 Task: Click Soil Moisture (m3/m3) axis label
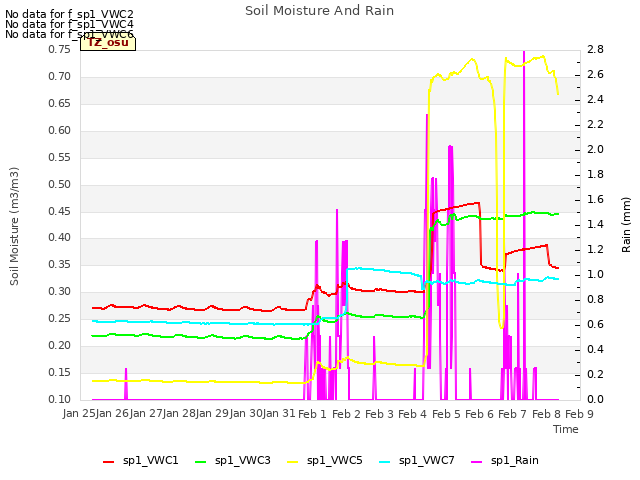pos(14,226)
